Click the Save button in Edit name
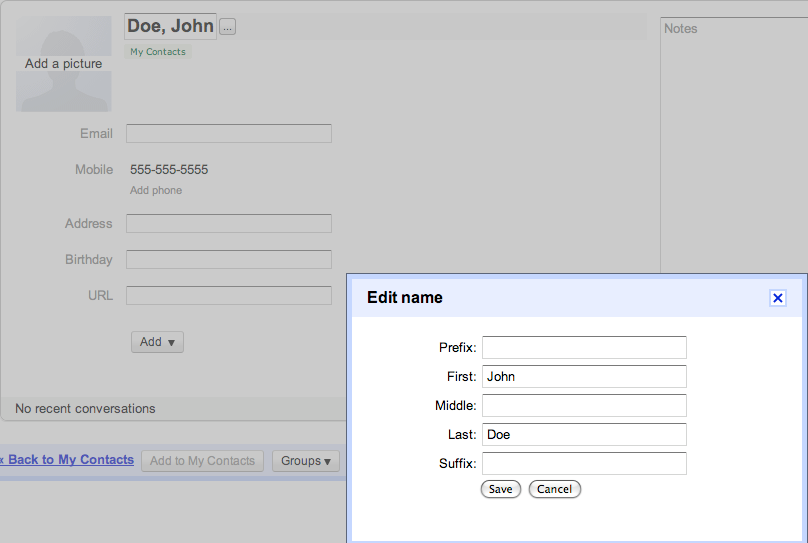808x543 pixels. click(500, 489)
